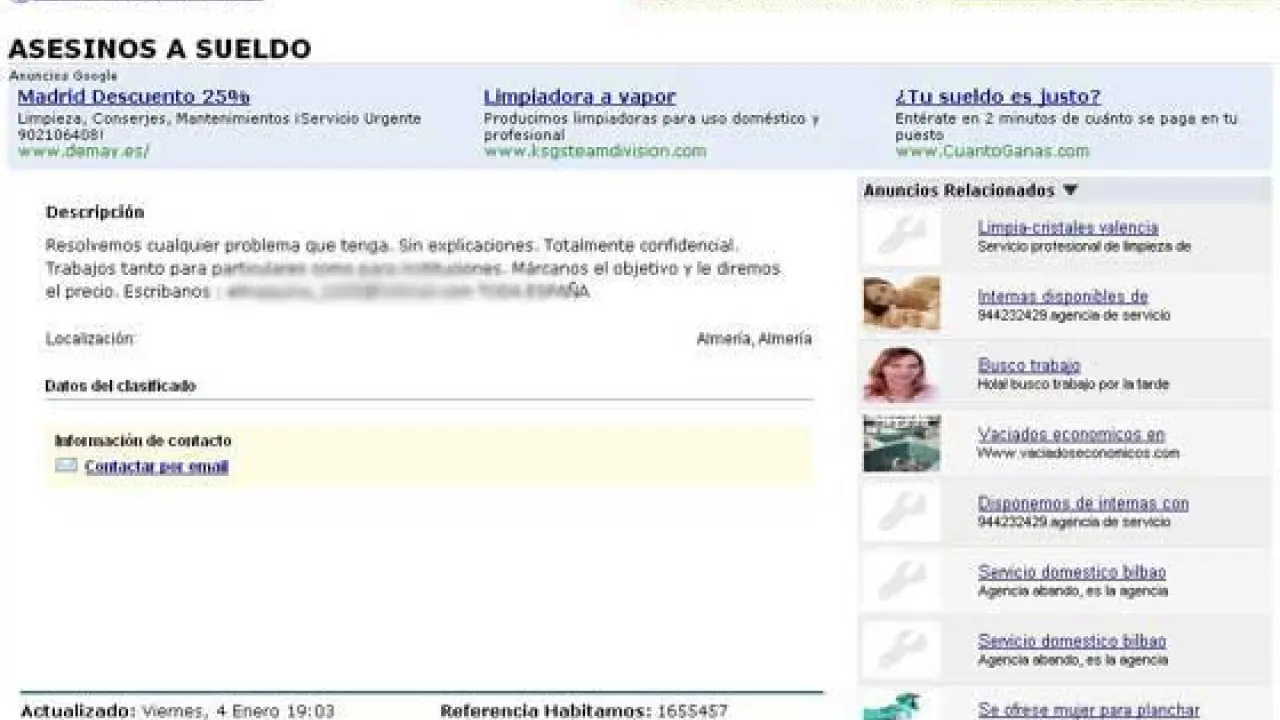Click wrench icon beside second Servicio domestico bilbao
Screen dimensions: 1280x720
901,650
